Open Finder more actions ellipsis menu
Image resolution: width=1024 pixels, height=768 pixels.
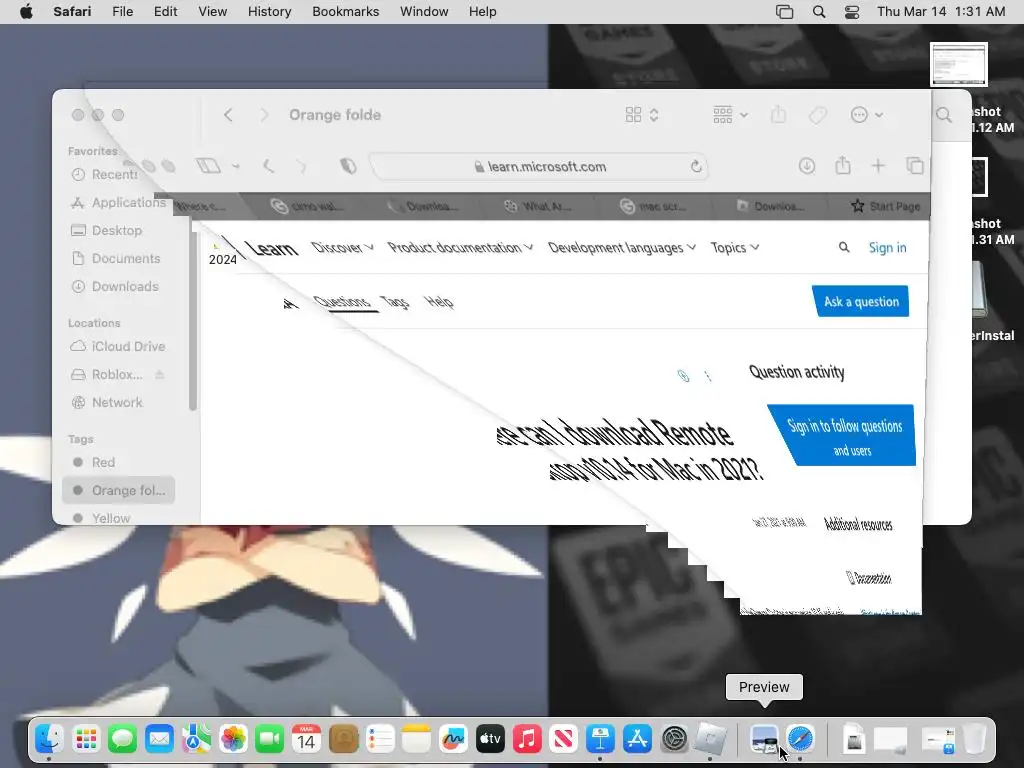pos(867,115)
